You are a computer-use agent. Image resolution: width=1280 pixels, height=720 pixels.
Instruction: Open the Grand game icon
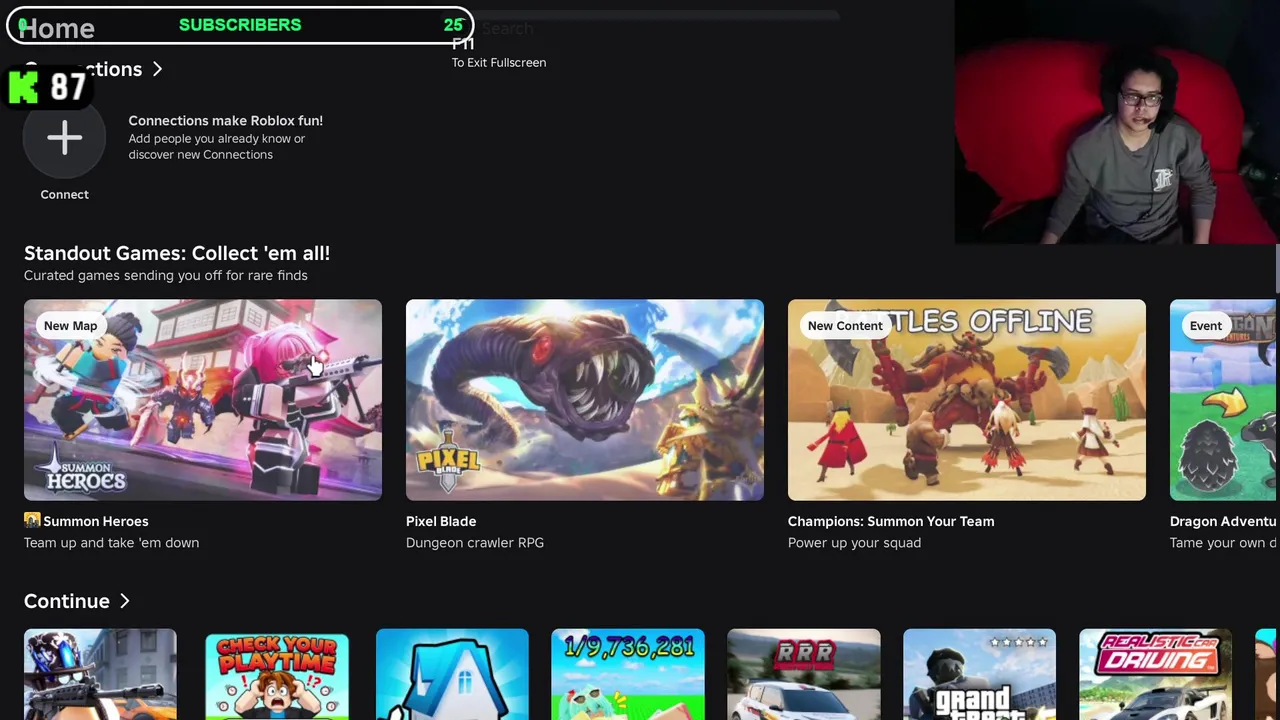pos(979,675)
